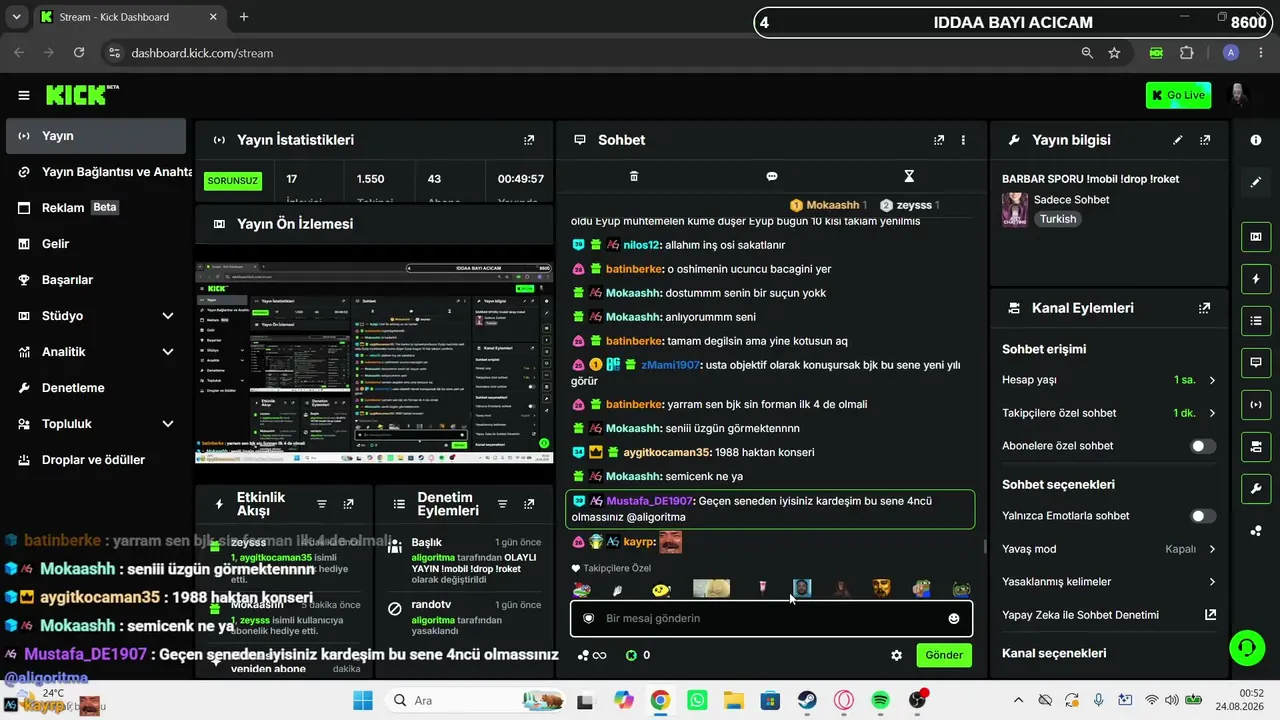Open Takipçilere özel sohbet duration options

point(1109,413)
